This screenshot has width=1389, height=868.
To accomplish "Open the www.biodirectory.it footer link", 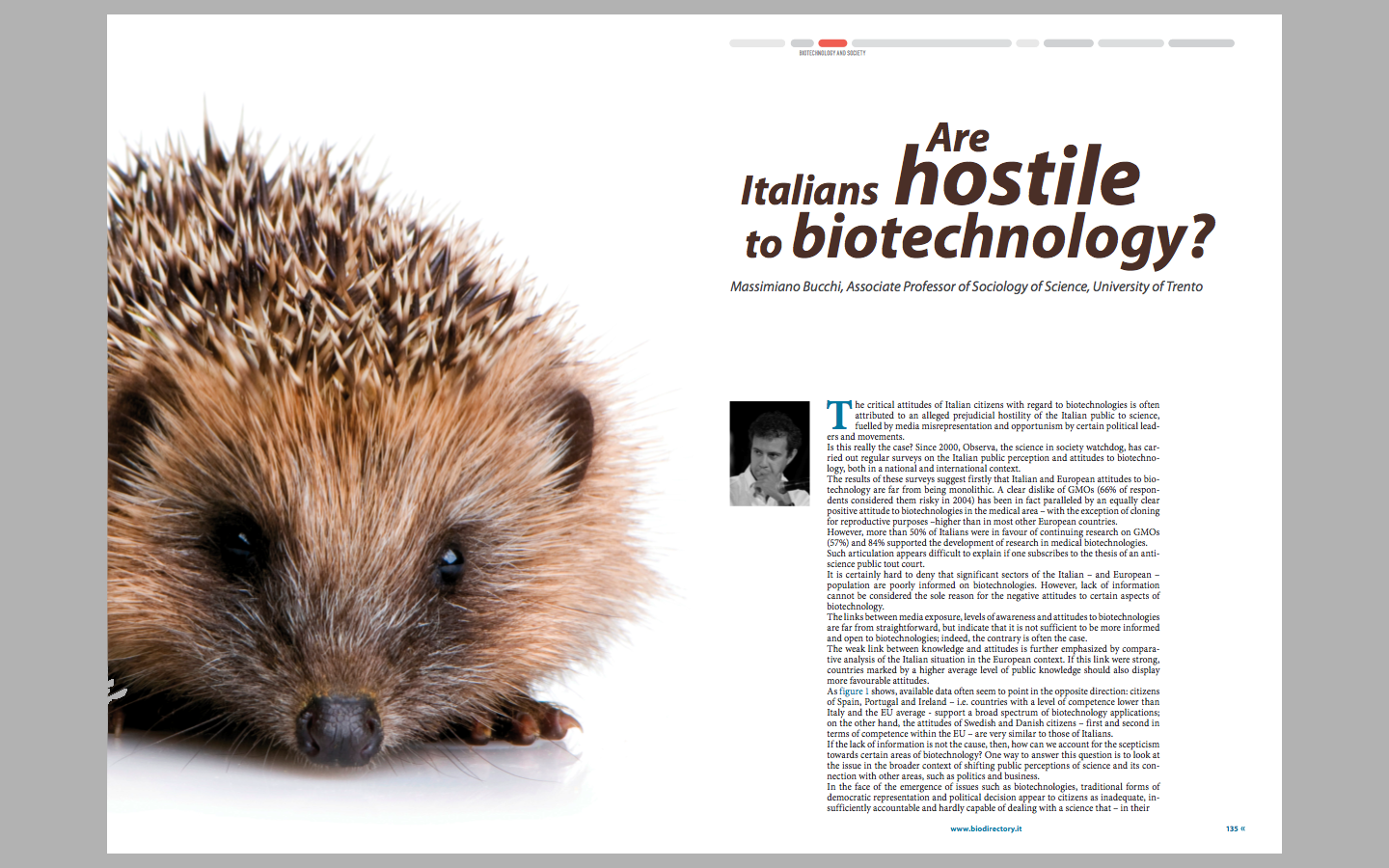I will point(985,828).
